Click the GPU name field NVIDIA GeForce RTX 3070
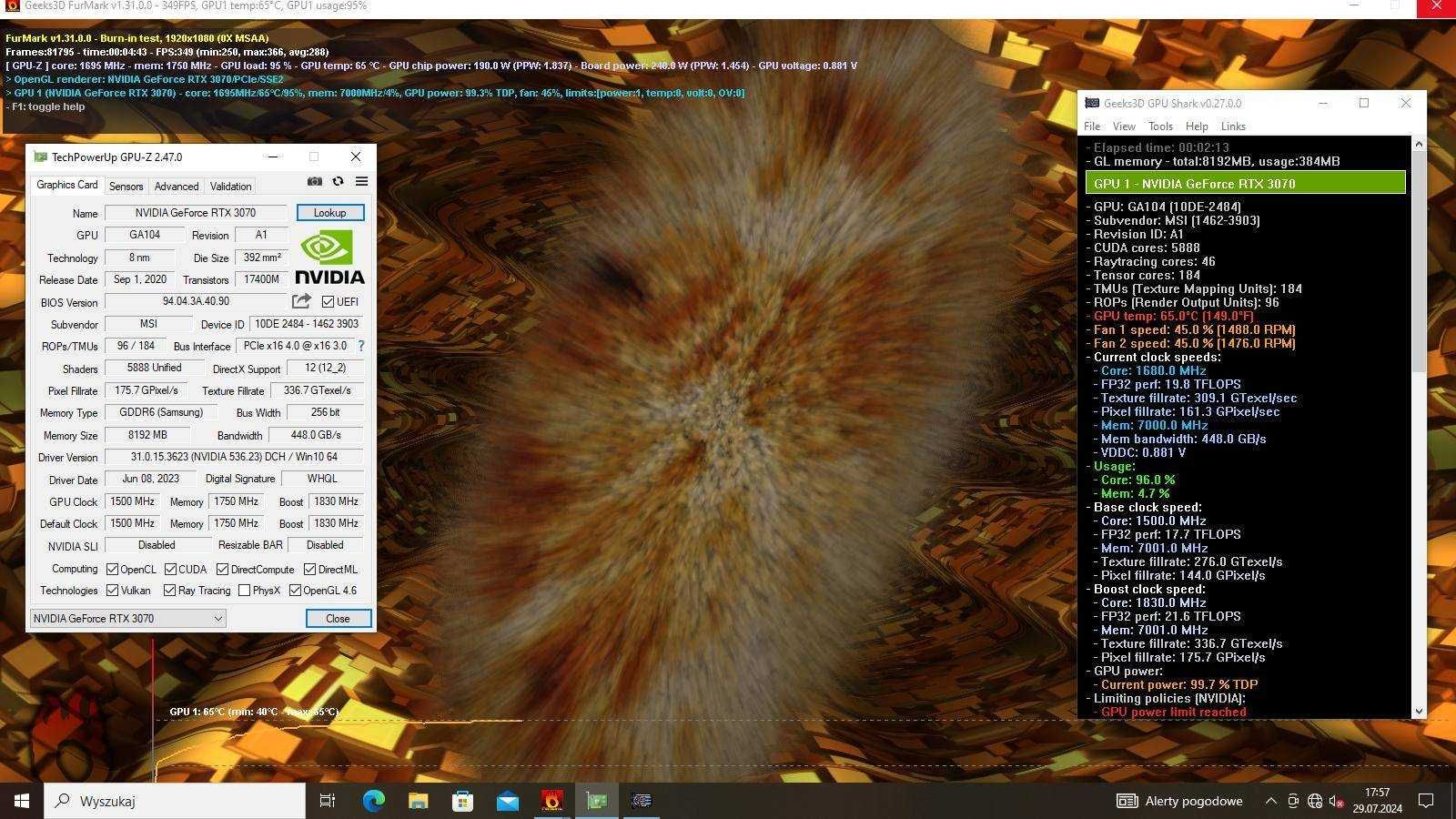This screenshot has height=819, width=1456. click(x=196, y=213)
